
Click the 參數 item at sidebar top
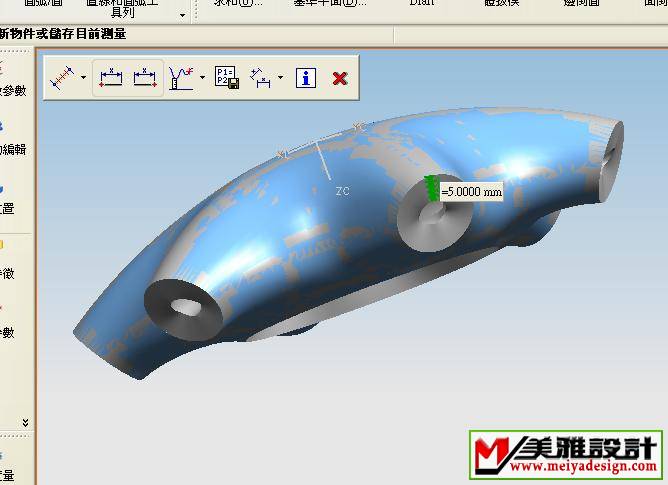[13, 91]
